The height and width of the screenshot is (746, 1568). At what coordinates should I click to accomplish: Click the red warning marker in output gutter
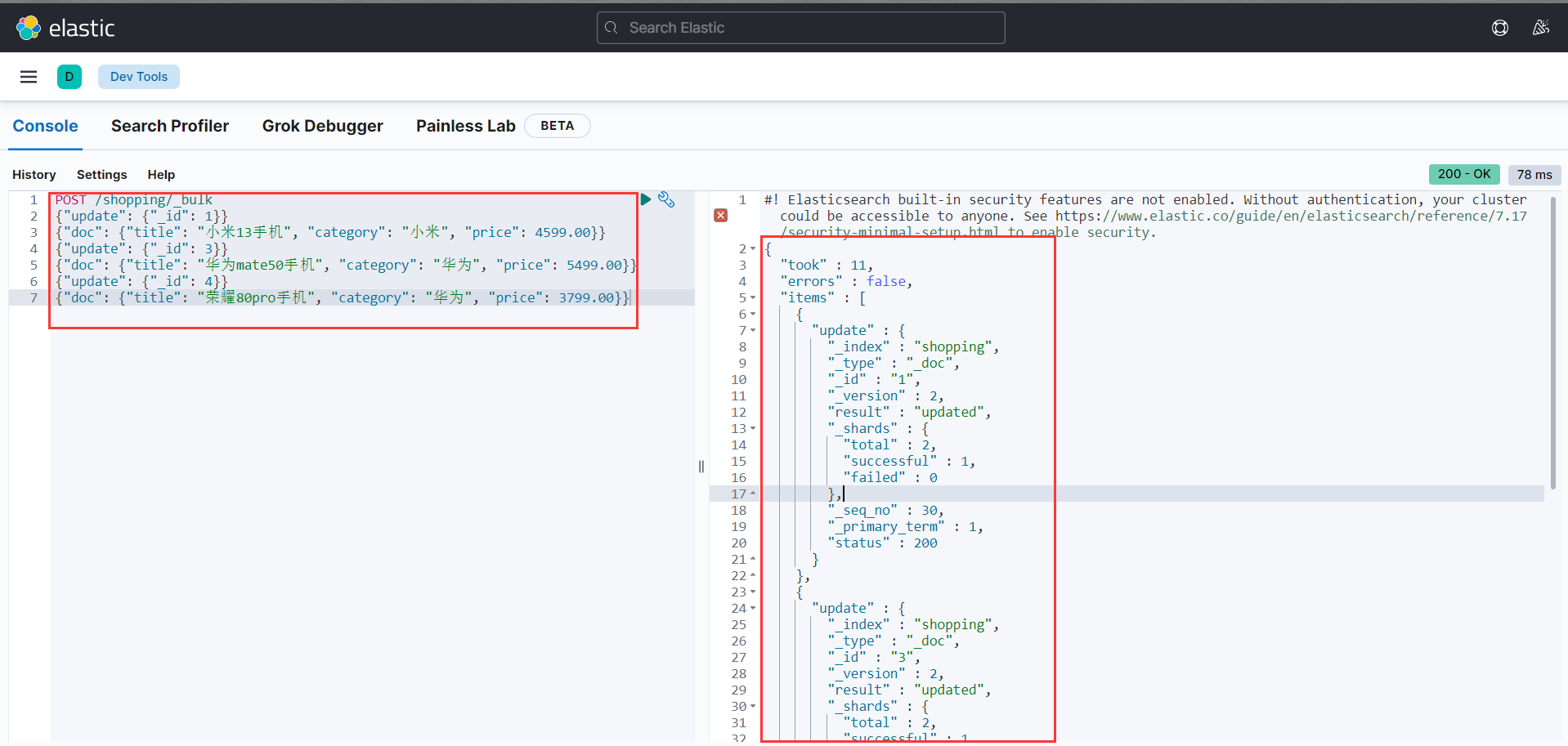[720, 215]
